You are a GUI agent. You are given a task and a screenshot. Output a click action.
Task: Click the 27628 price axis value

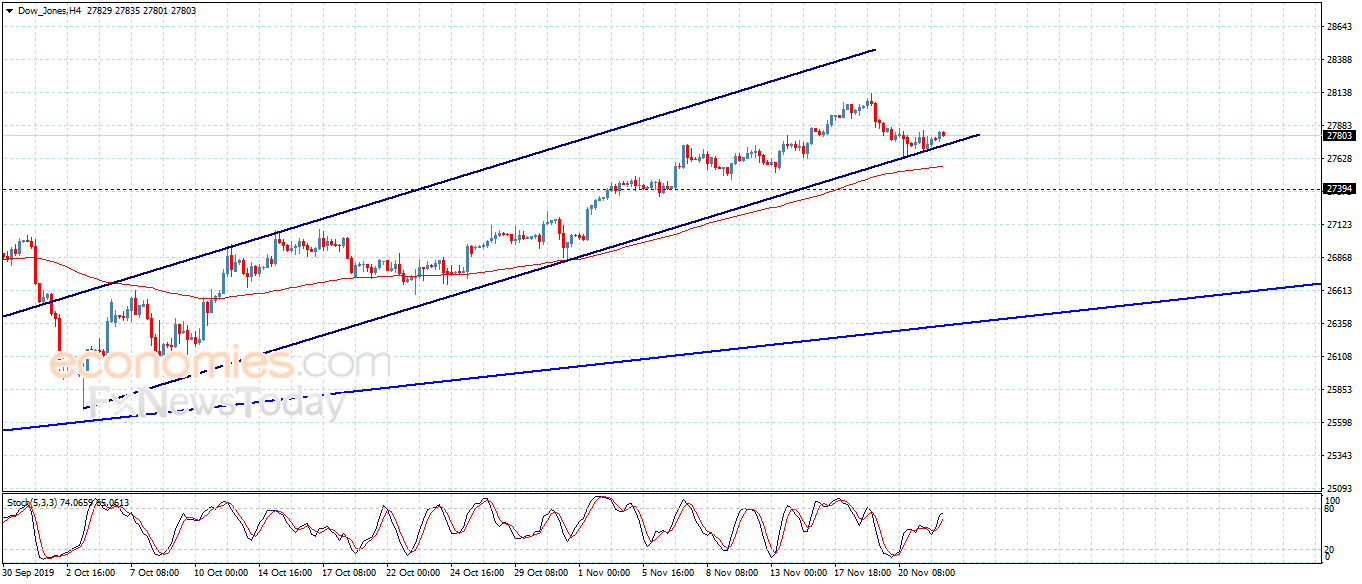[1340, 159]
